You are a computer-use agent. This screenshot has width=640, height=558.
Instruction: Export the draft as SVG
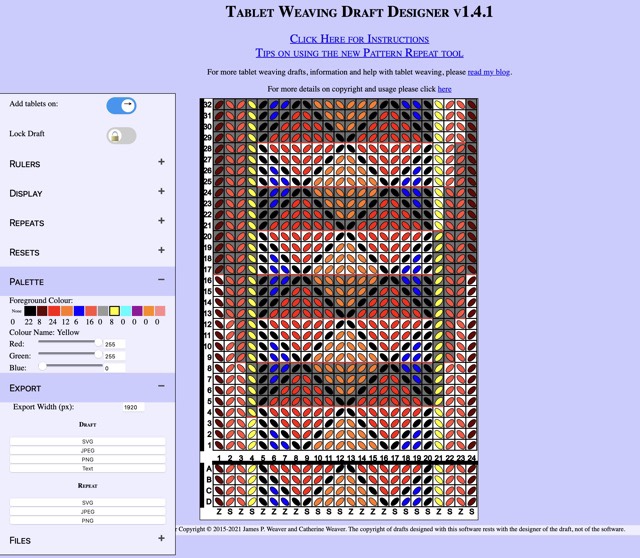[x=88, y=441]
